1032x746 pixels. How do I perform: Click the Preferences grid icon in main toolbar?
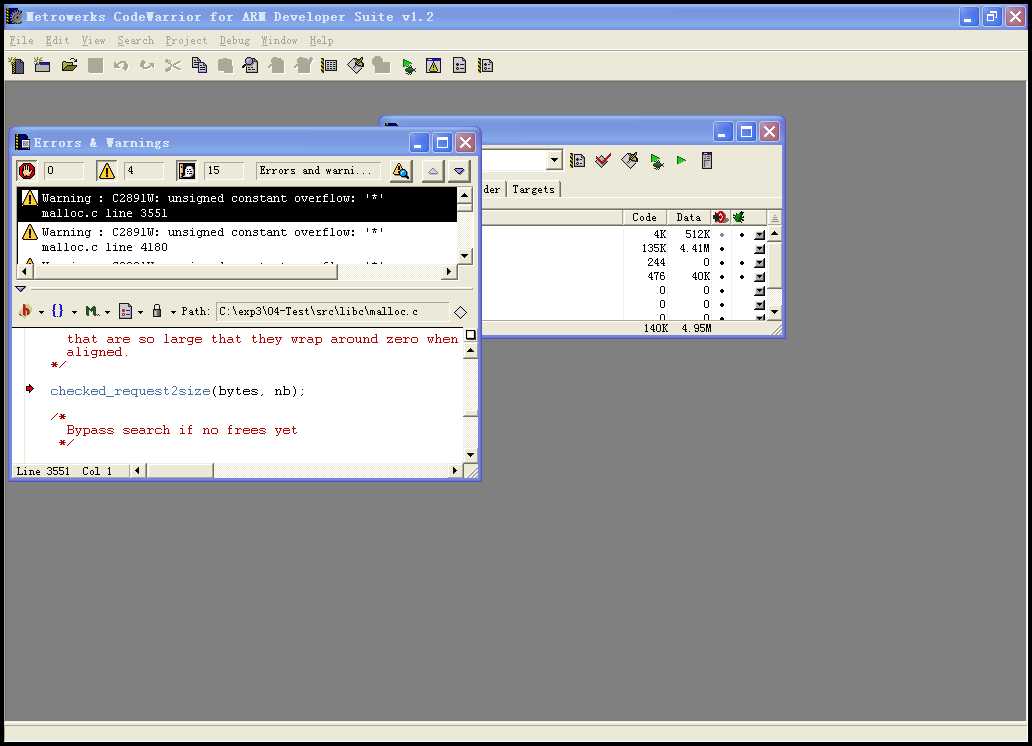point(329,65)
